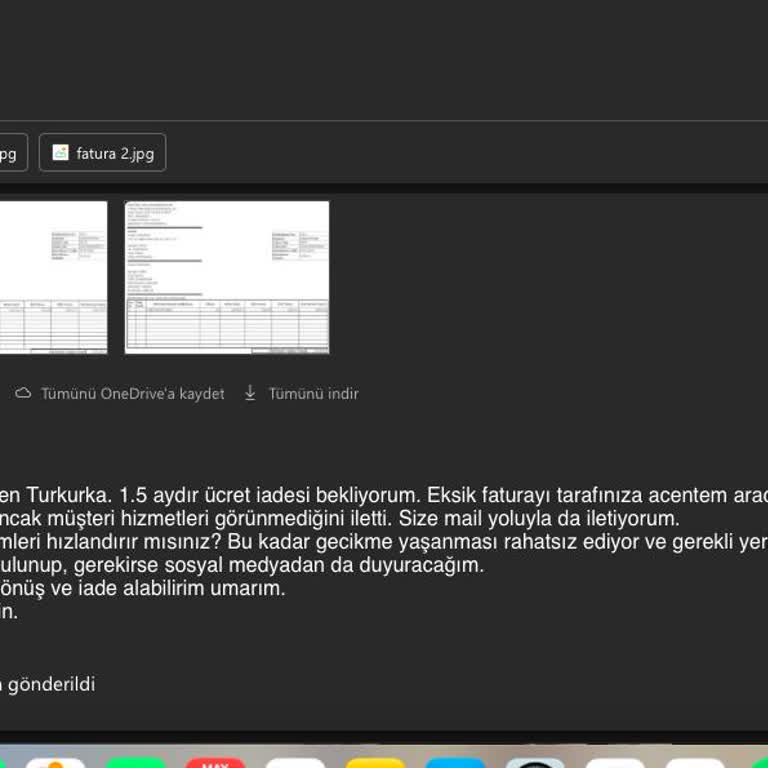
Task: Open the partially visible left invoice thumbnail
Action: pyautogui.click(x=53, y=277)
